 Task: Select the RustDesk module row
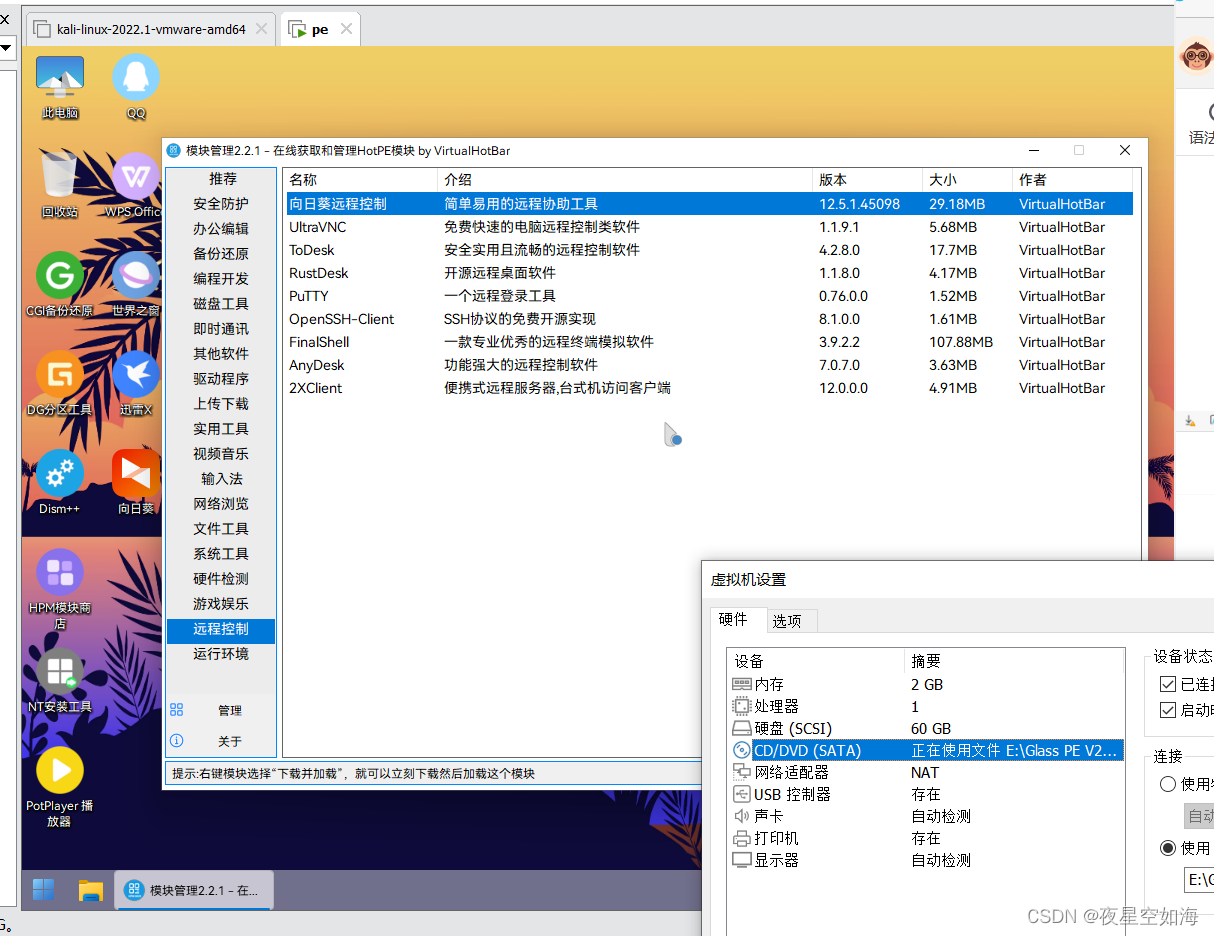[x=709, y=273]
